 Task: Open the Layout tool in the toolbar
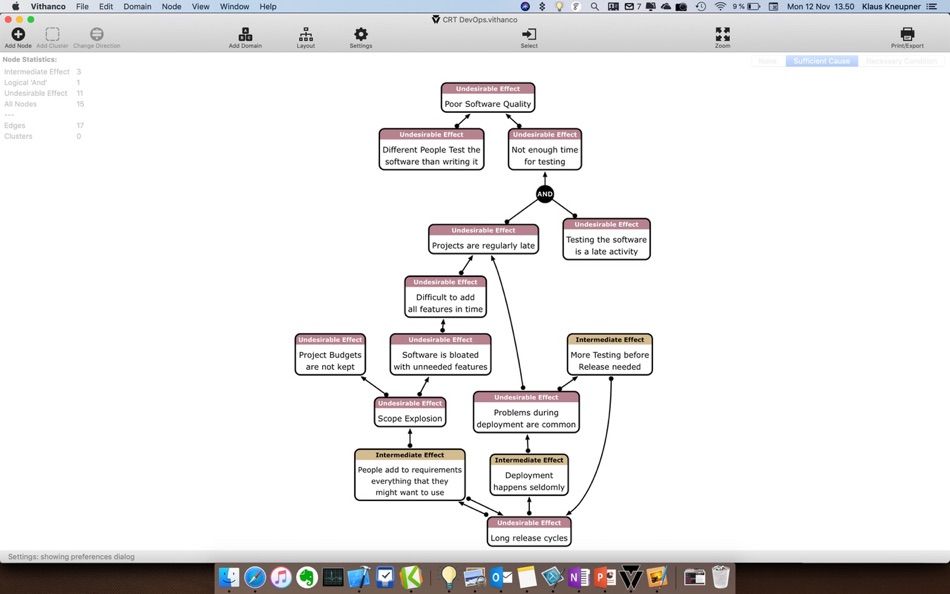click(306, 35)
